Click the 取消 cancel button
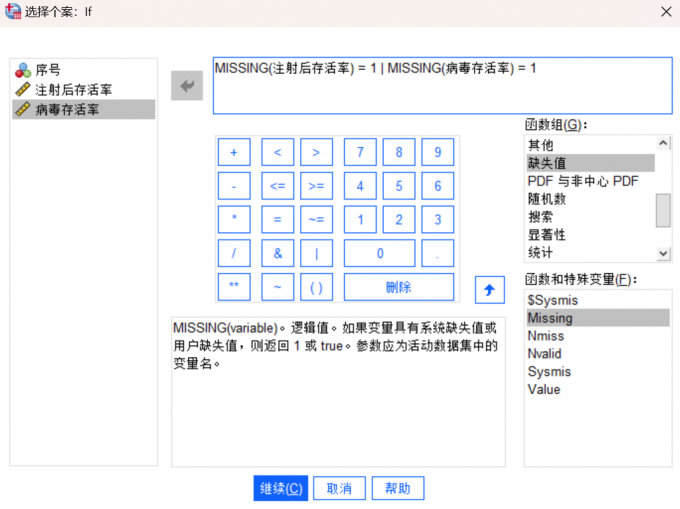 pos(339,488)
